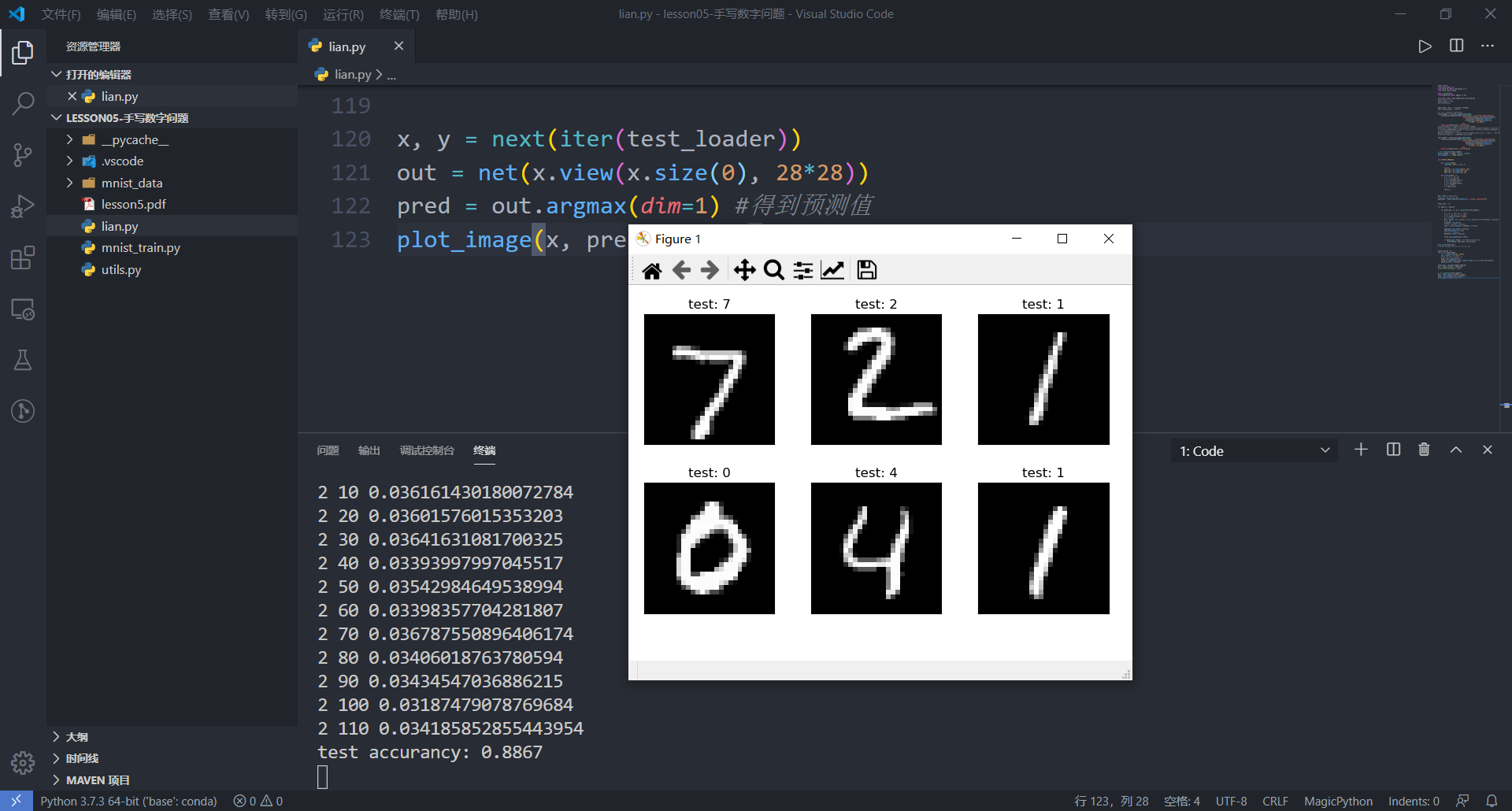Select the Pan tool in Figure 1 toolbar
The height and width of the screenshot is (811, 1512).
point(743,270)
